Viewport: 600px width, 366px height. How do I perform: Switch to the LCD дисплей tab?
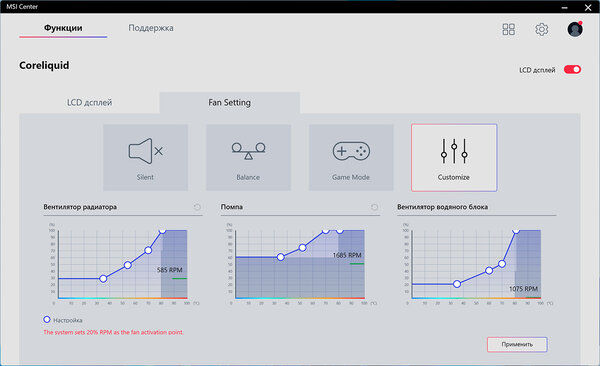90,103
